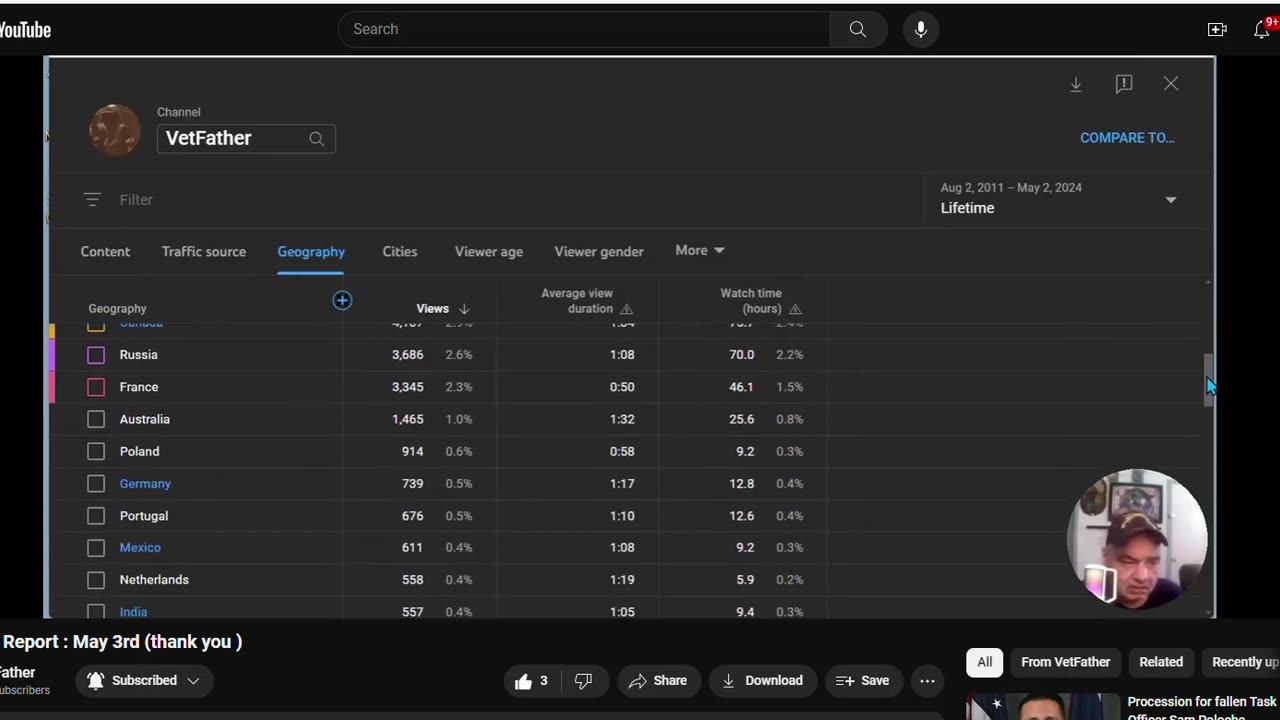
Task: Click the Download video button
Action: [x=762, y=681]
